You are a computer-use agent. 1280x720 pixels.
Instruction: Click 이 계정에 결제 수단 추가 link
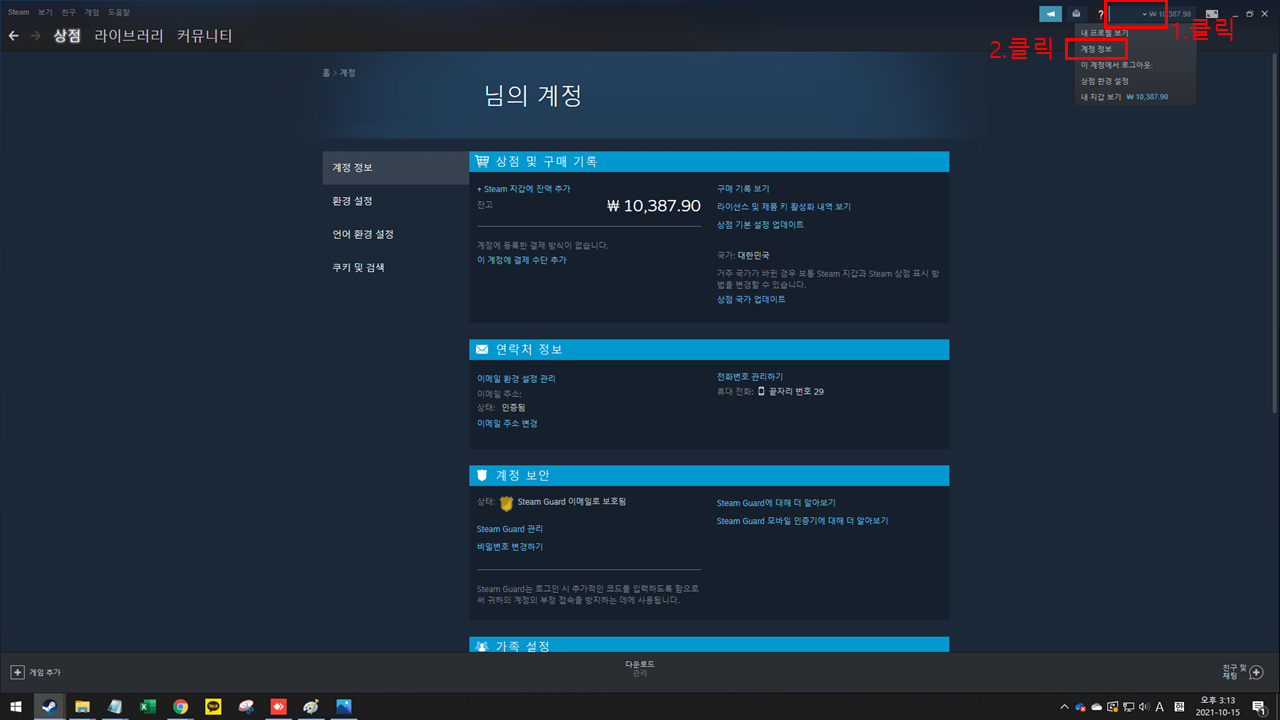pyautogui.click(x=521, y=260)
